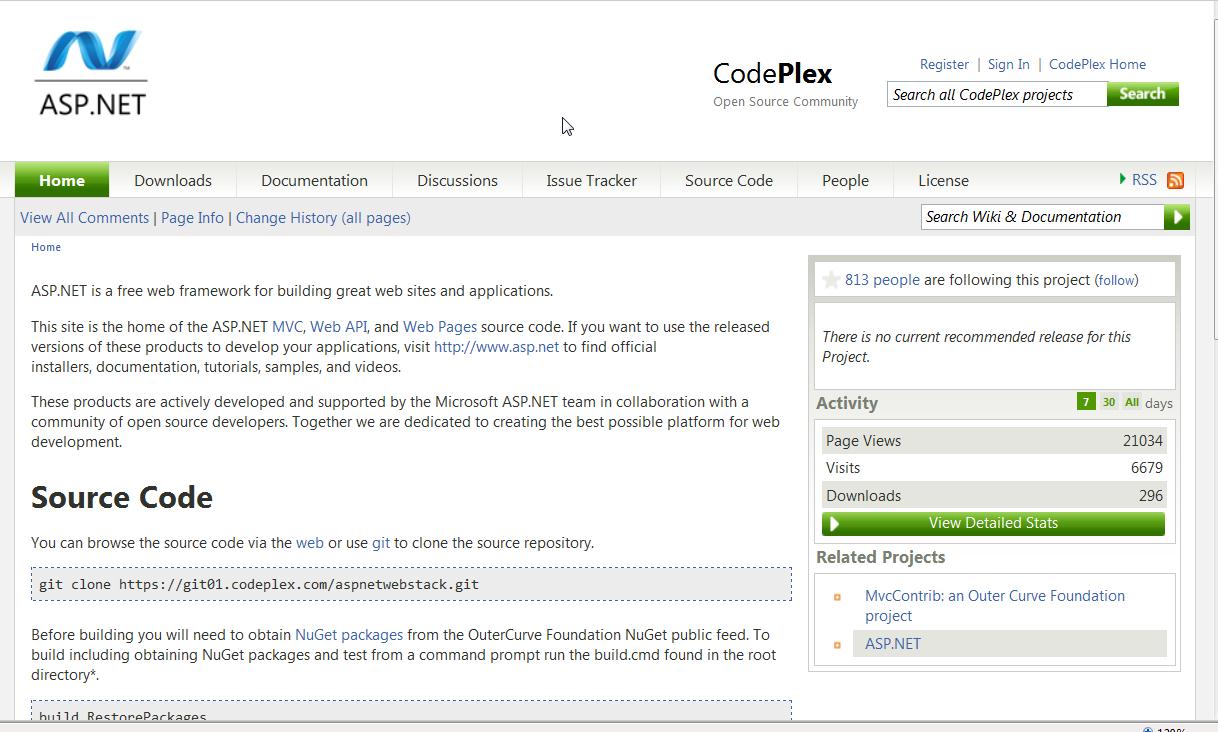Viewport: 1218px width, 732px height.
Task: Click the Register link
Action: 944,64
